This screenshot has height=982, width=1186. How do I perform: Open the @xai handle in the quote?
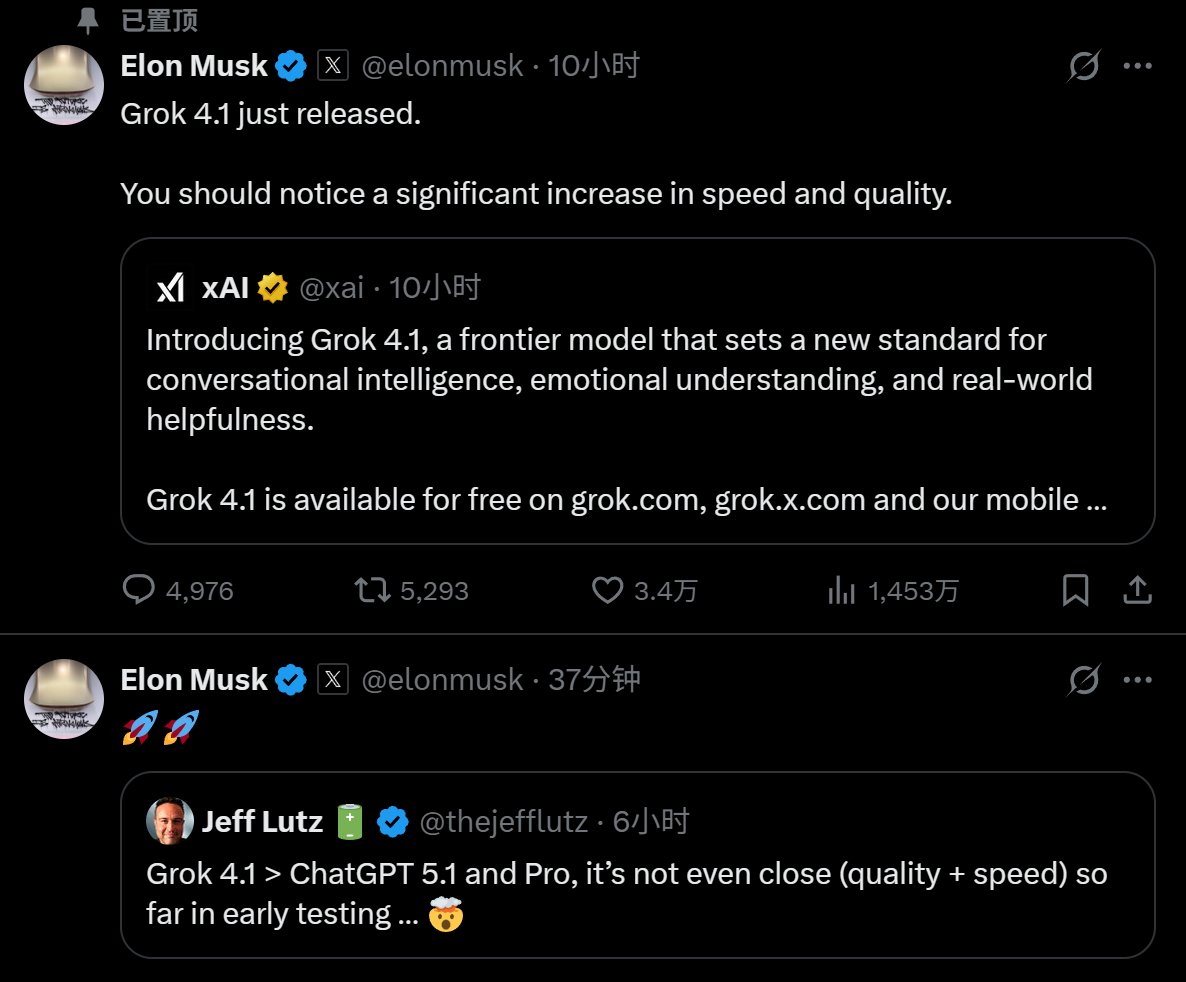pos(331,288)
